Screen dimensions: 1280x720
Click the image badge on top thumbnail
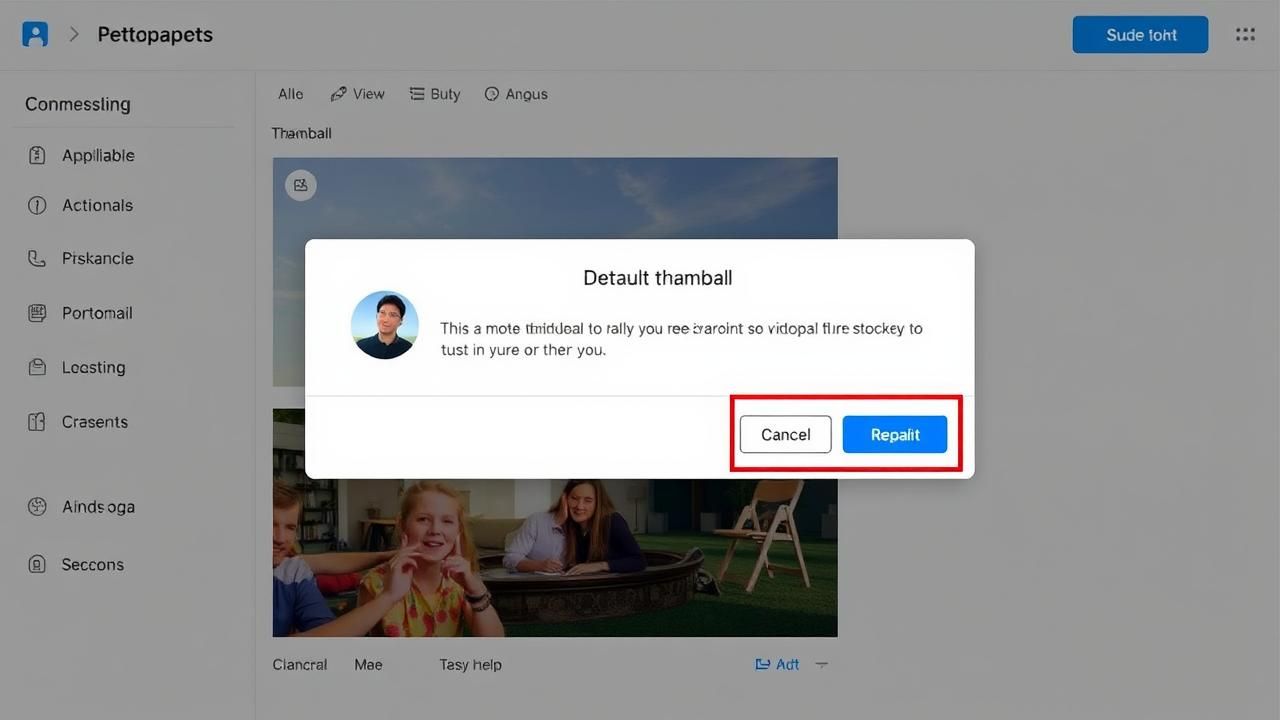pyautogui.click(x=301, y=185)
